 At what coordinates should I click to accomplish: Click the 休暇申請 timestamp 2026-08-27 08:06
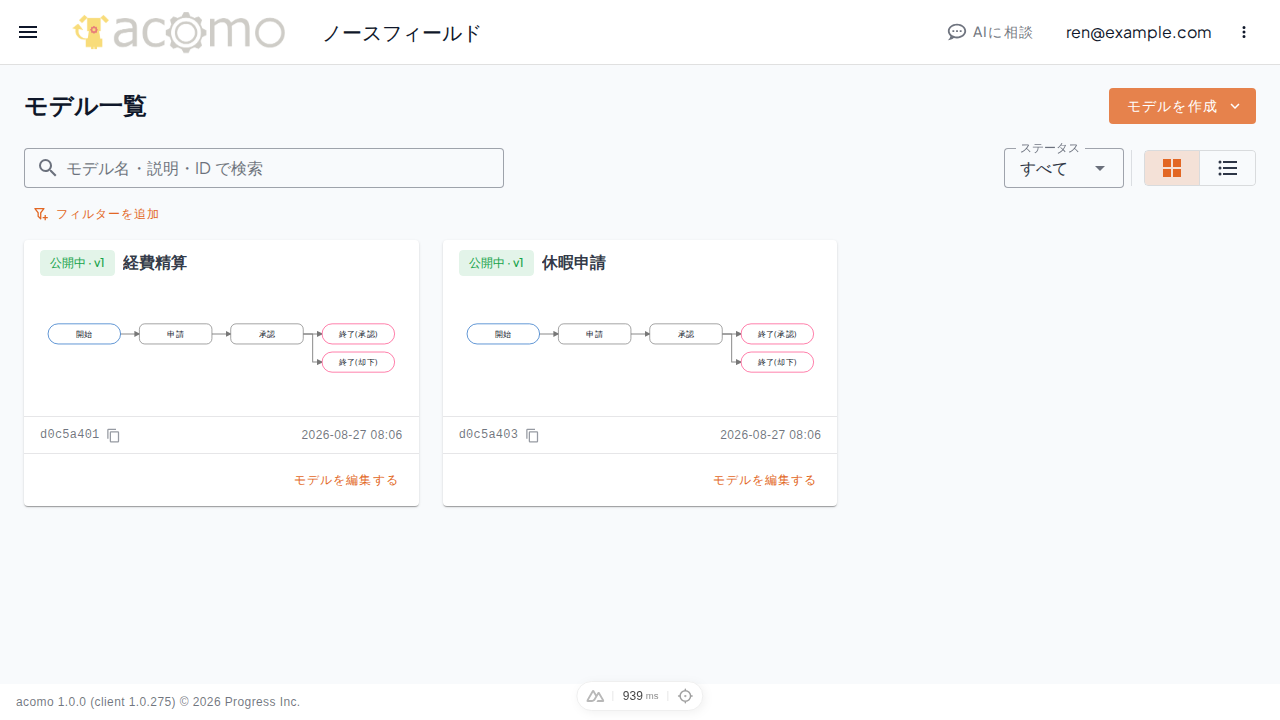771,435
